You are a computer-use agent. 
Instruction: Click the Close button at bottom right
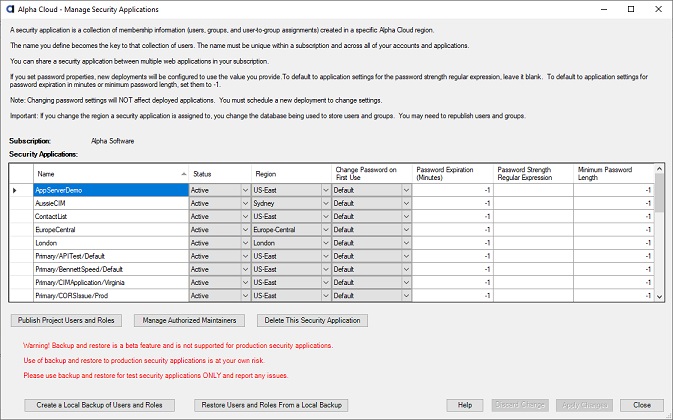[x=642, y=405]
